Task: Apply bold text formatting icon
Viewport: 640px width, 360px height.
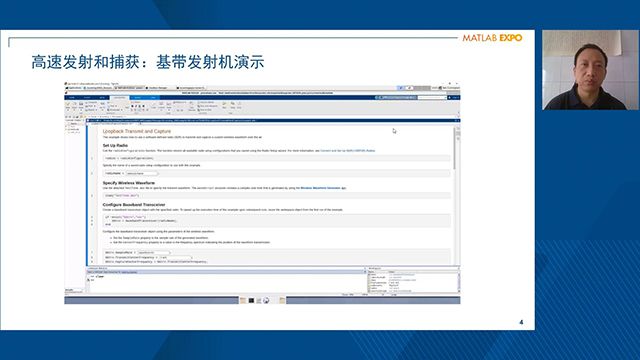Action: point(132,106)
